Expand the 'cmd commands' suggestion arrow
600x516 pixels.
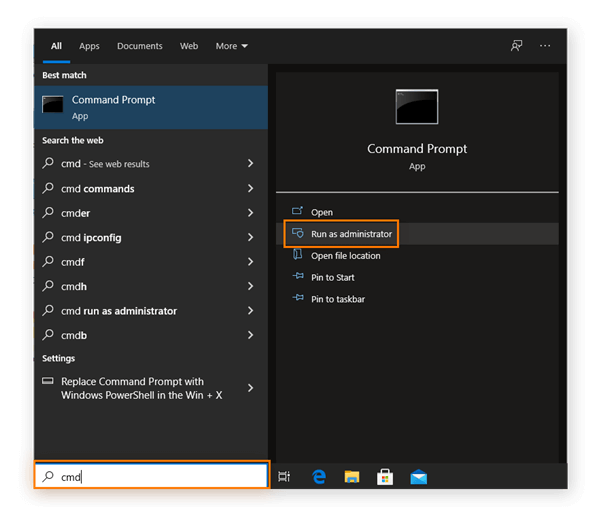[250, 189]
